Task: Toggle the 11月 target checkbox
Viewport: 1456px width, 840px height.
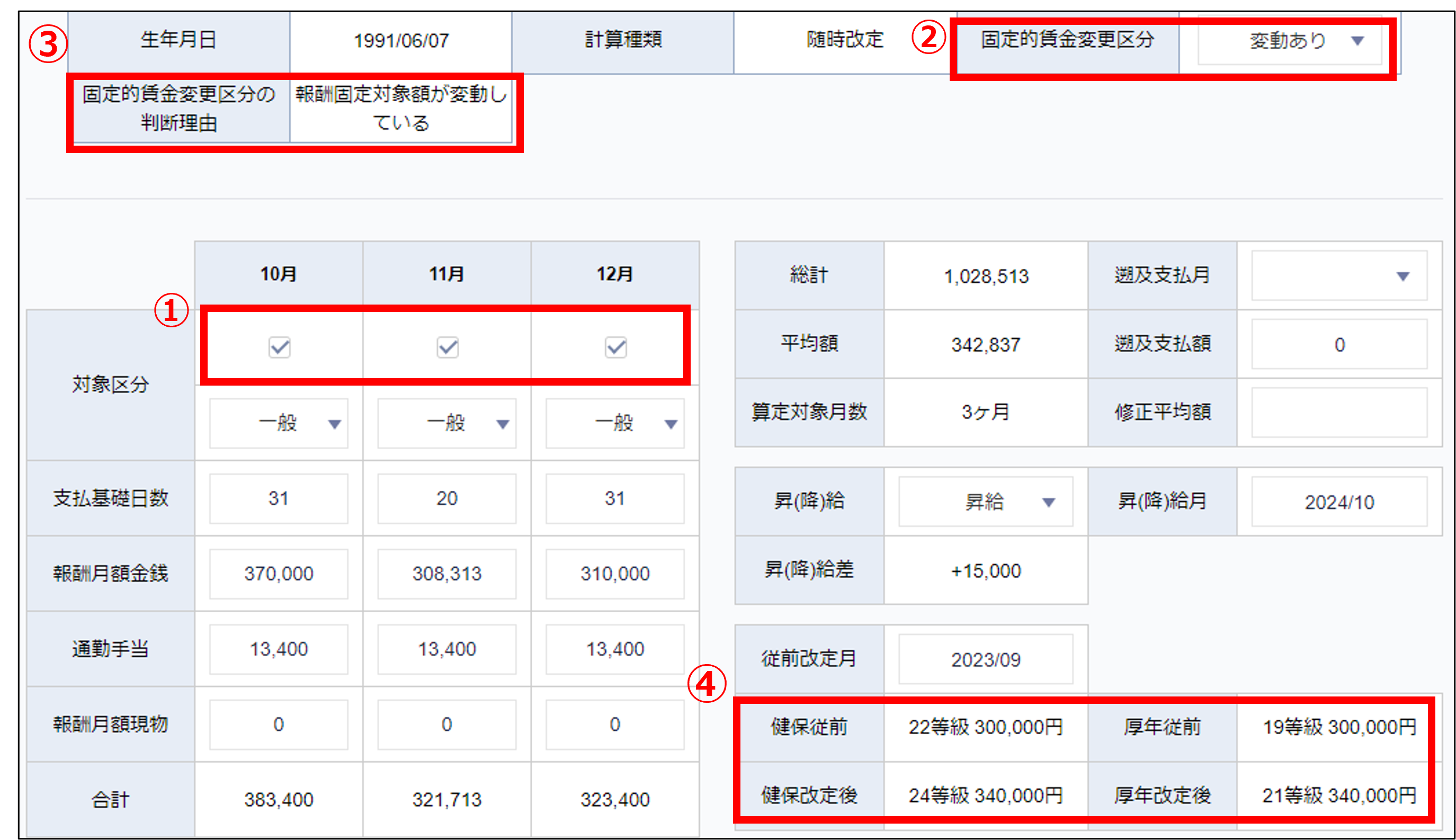Action: click(x=448, y=347)
